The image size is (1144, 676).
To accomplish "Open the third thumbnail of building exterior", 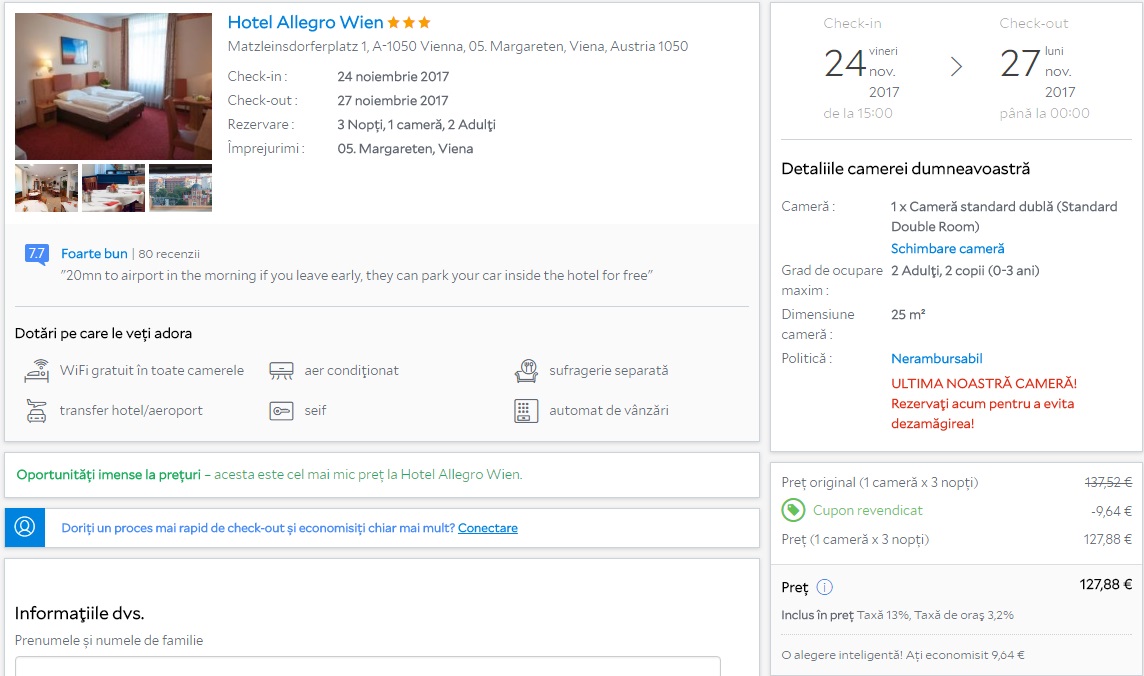I will pos(180,188).
